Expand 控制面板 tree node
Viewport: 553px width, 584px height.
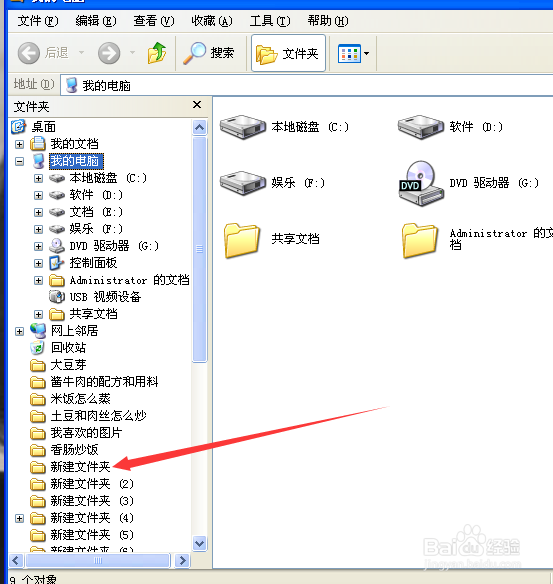(x=38, y=263)
